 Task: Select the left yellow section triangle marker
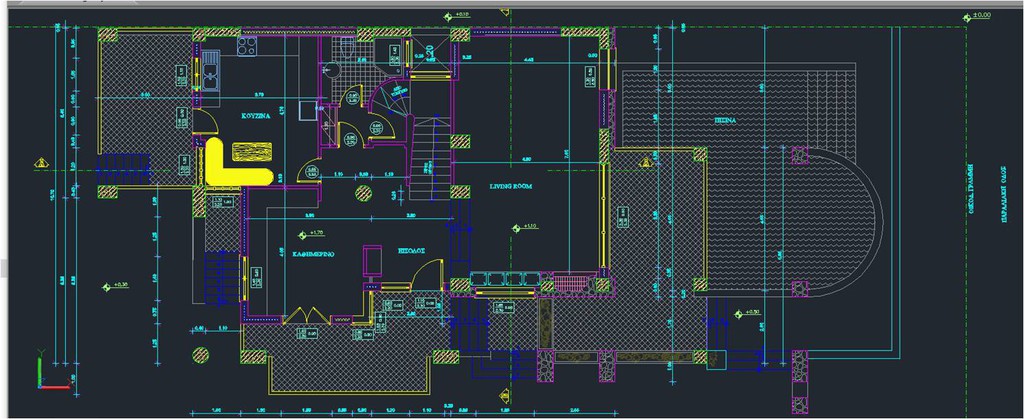(40, 163)
